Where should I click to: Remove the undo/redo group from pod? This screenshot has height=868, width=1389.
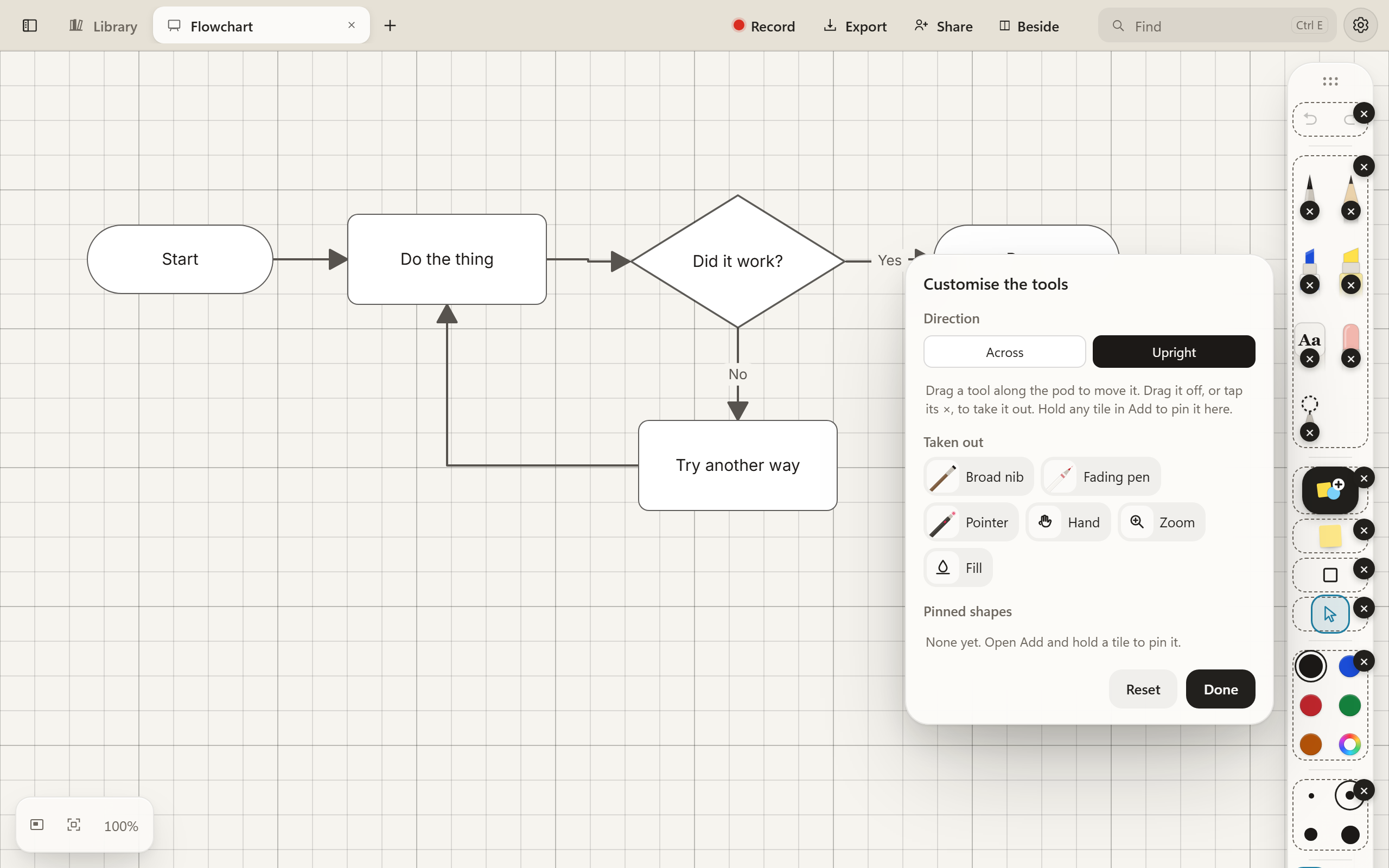[1363, 114]
